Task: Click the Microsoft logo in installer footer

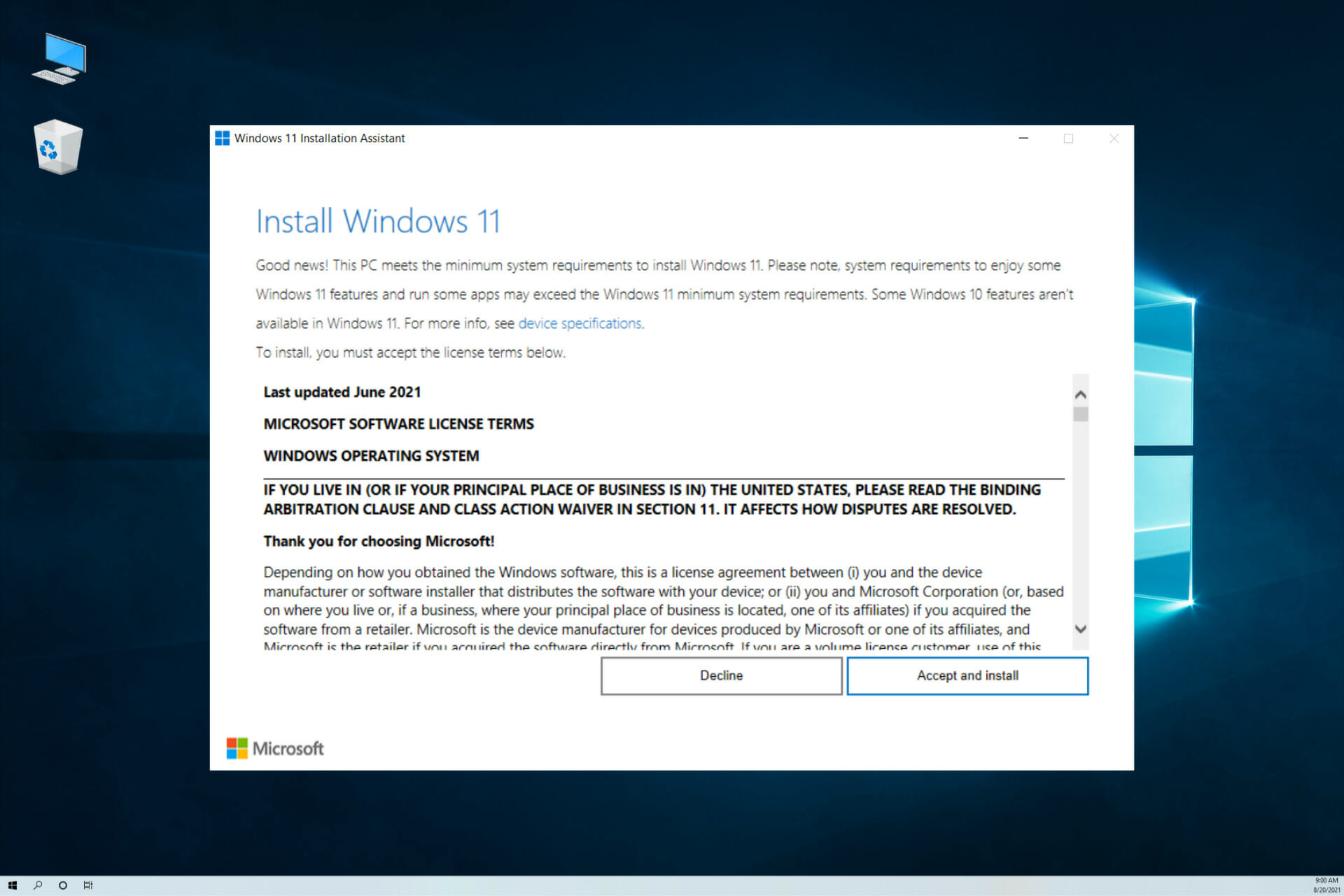Action: click(275, 748)
